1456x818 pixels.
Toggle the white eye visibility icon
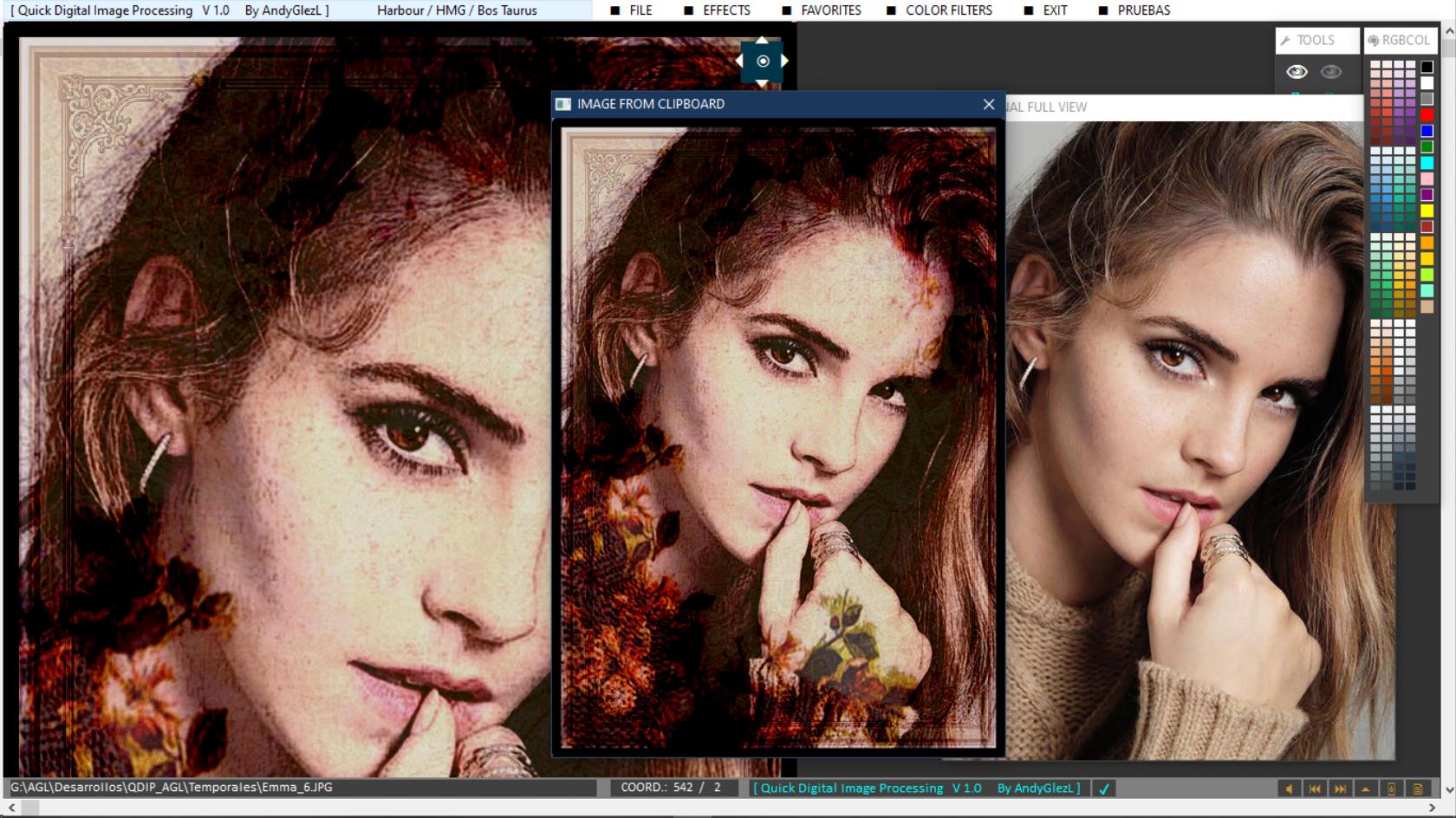(x=1297, y=72)
